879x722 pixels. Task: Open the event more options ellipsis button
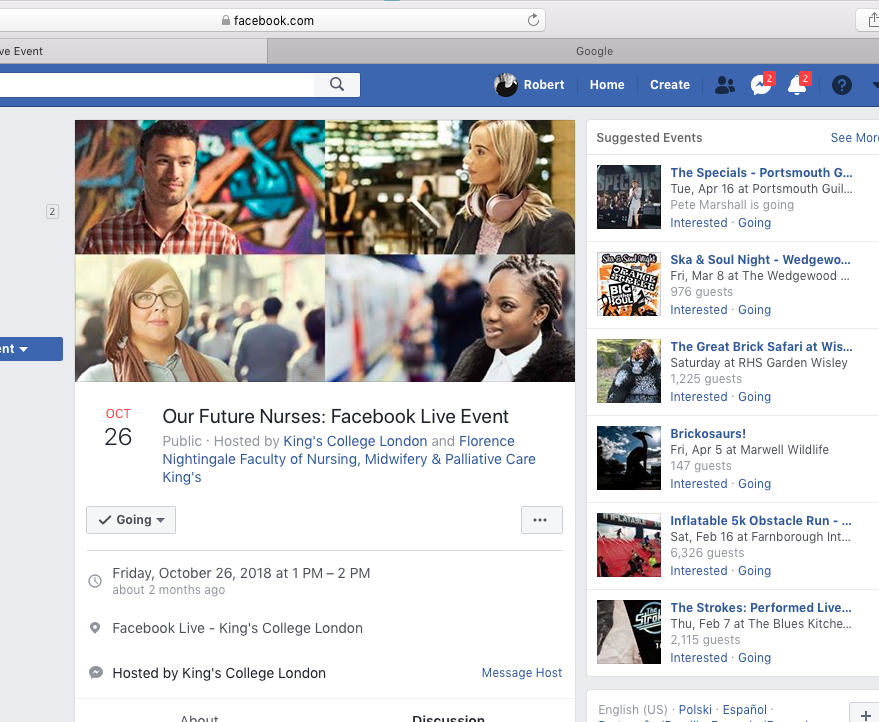tap(542, 520)
